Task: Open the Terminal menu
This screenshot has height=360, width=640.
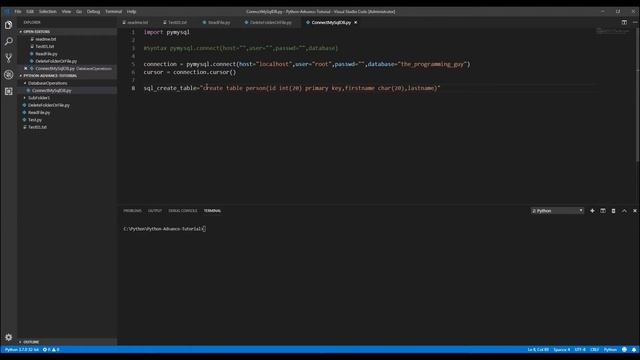Action: (113, 11)
